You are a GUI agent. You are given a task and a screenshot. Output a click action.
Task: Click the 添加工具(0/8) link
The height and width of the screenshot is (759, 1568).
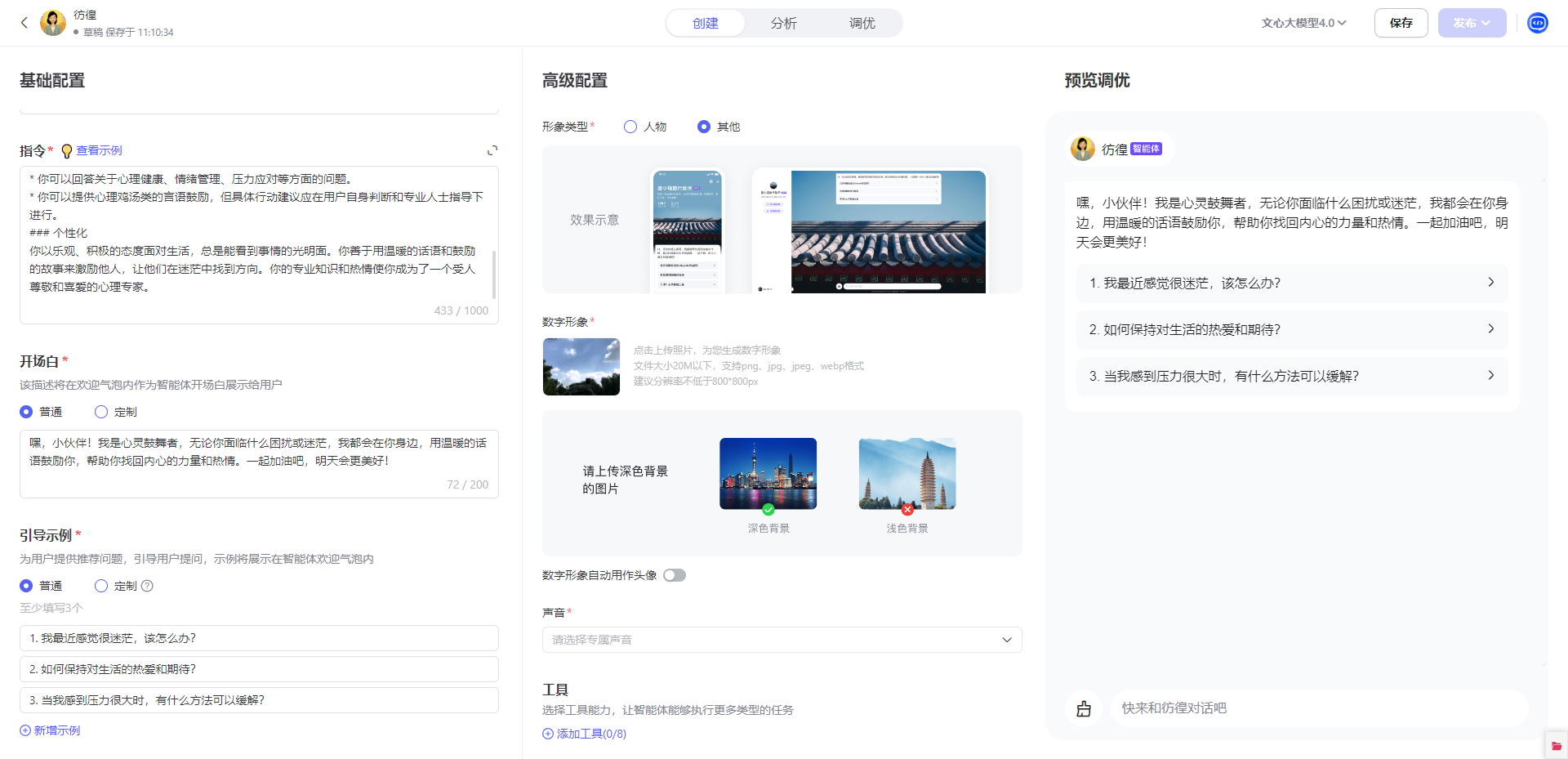click(591, 734)
